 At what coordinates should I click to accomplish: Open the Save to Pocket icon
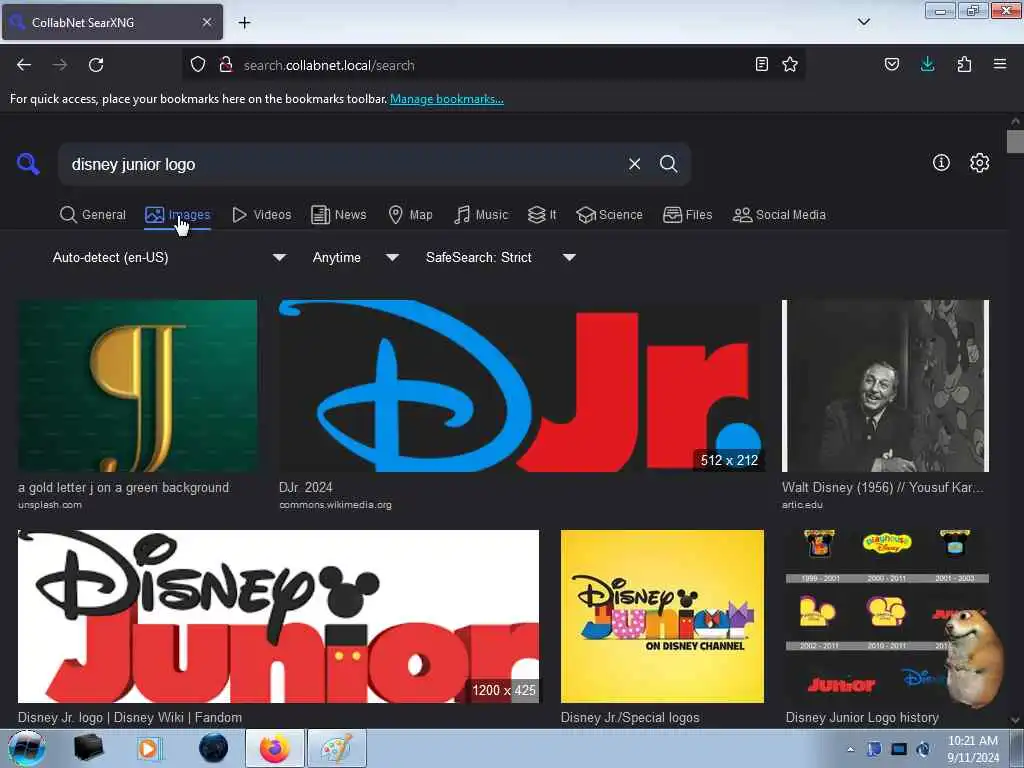coord(891,65)
